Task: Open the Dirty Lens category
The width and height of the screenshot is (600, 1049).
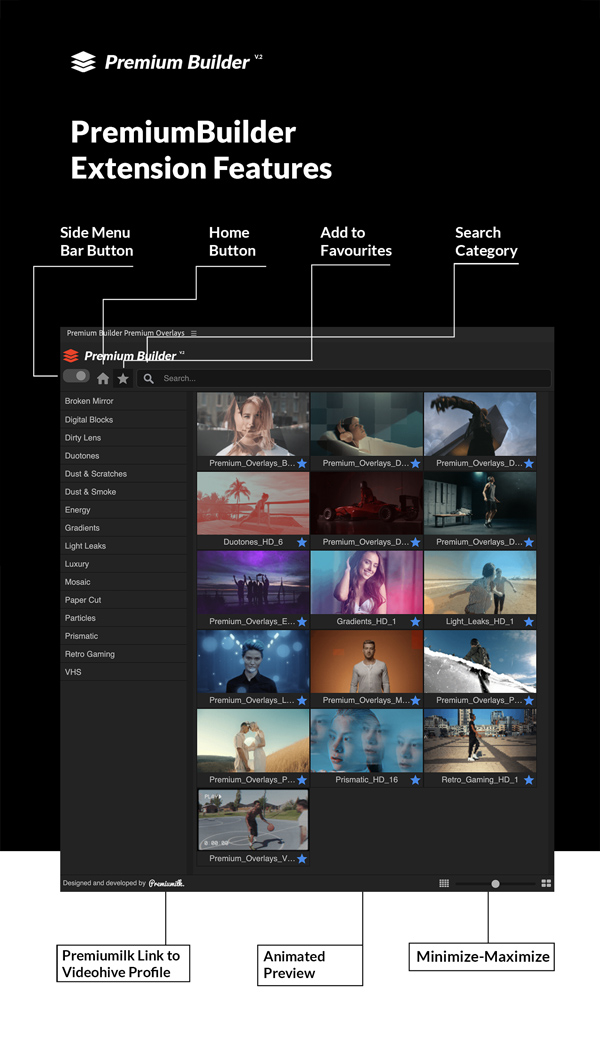Action: pyautogui.click(x=124, y=438)
